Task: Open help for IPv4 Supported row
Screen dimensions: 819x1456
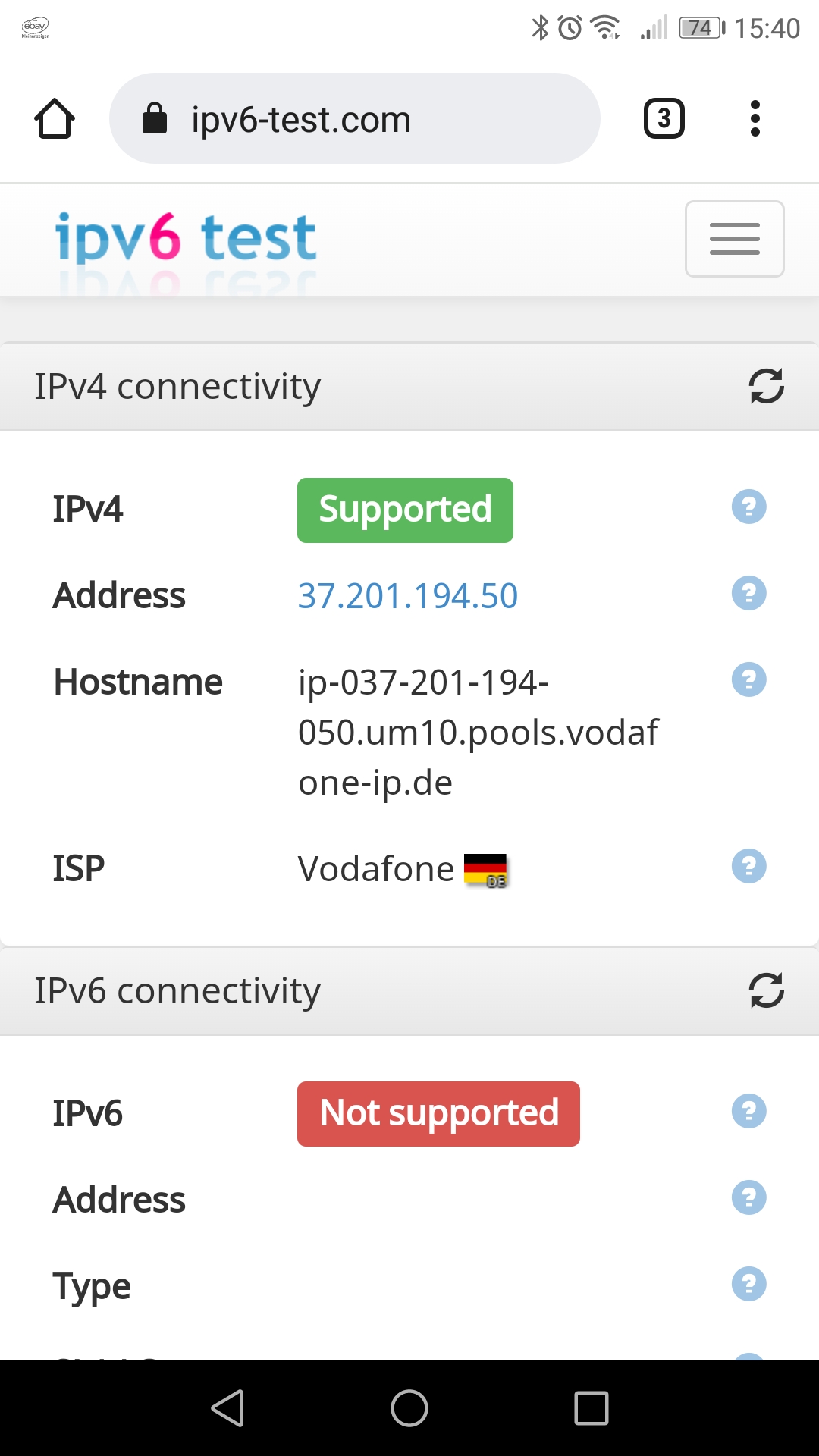Action: pos(748,507)
